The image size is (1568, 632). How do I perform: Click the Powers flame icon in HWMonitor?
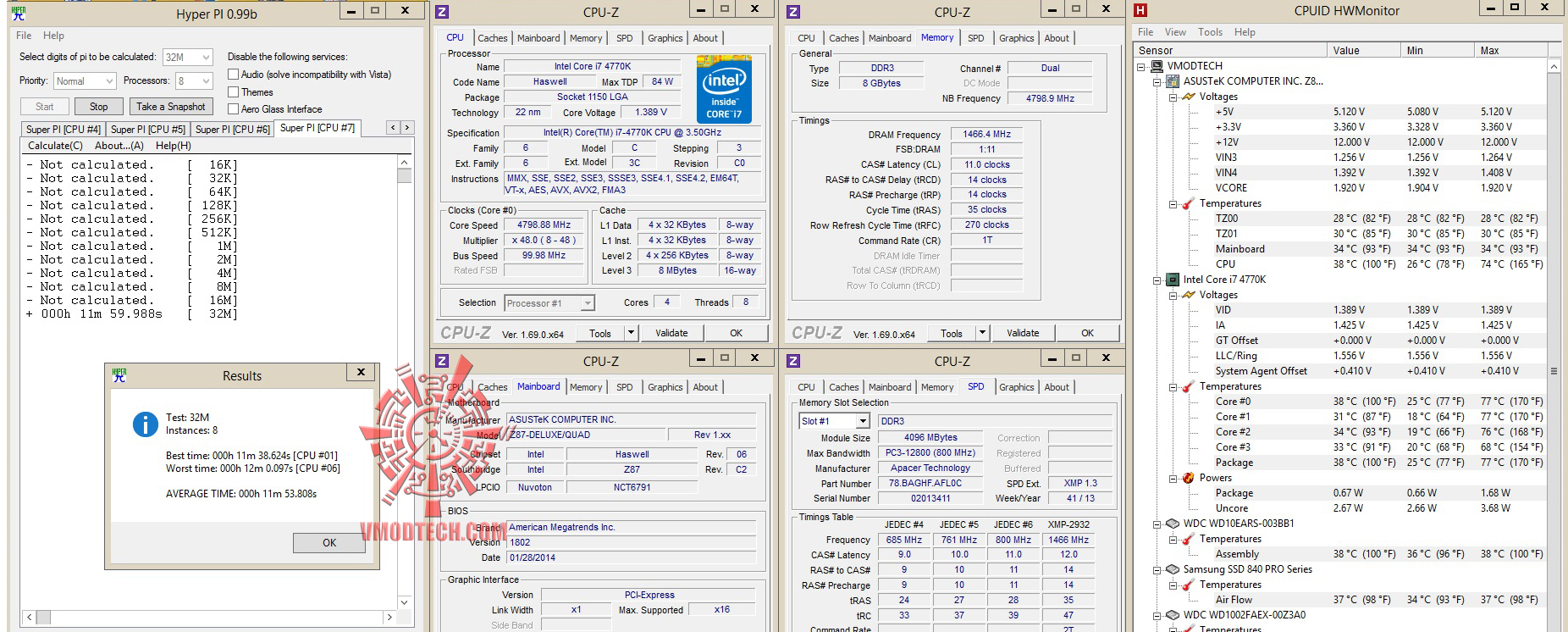tap(1188, 478)
